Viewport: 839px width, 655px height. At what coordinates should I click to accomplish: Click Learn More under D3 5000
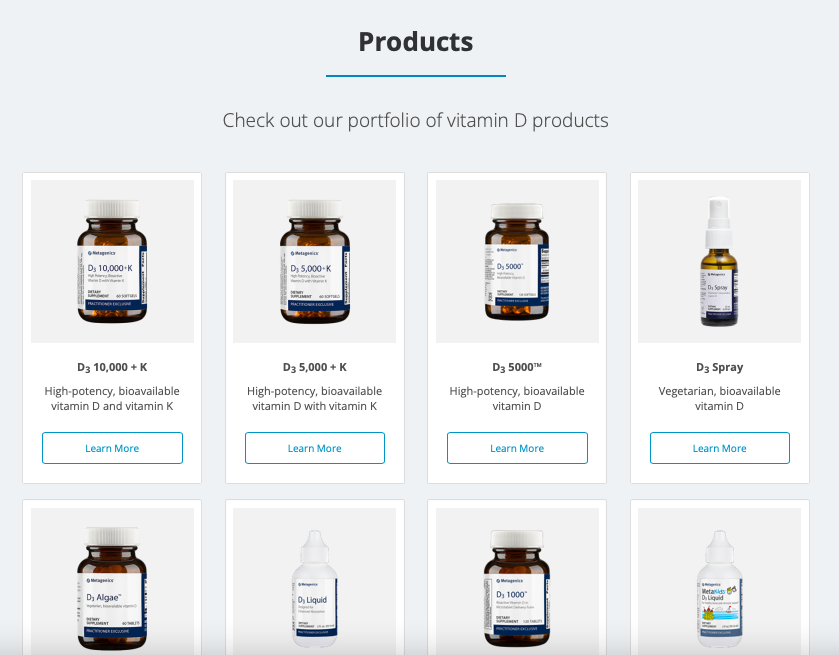pyautogui.click(x=517, y=448)
